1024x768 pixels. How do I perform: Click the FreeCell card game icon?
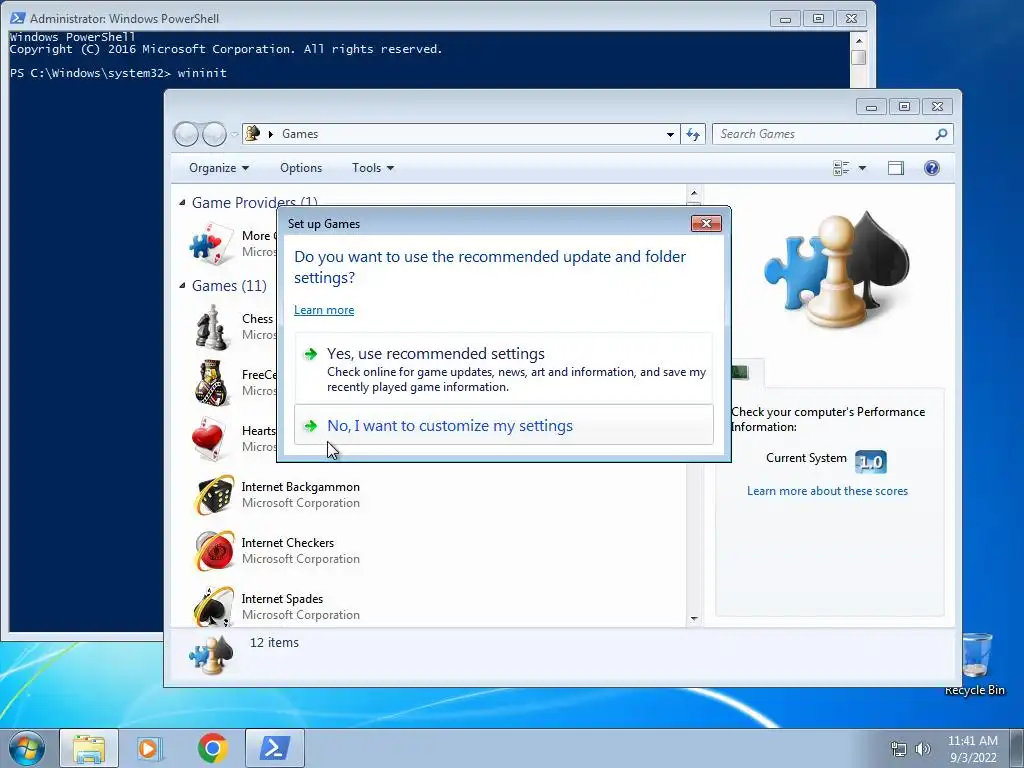(212, 383)
